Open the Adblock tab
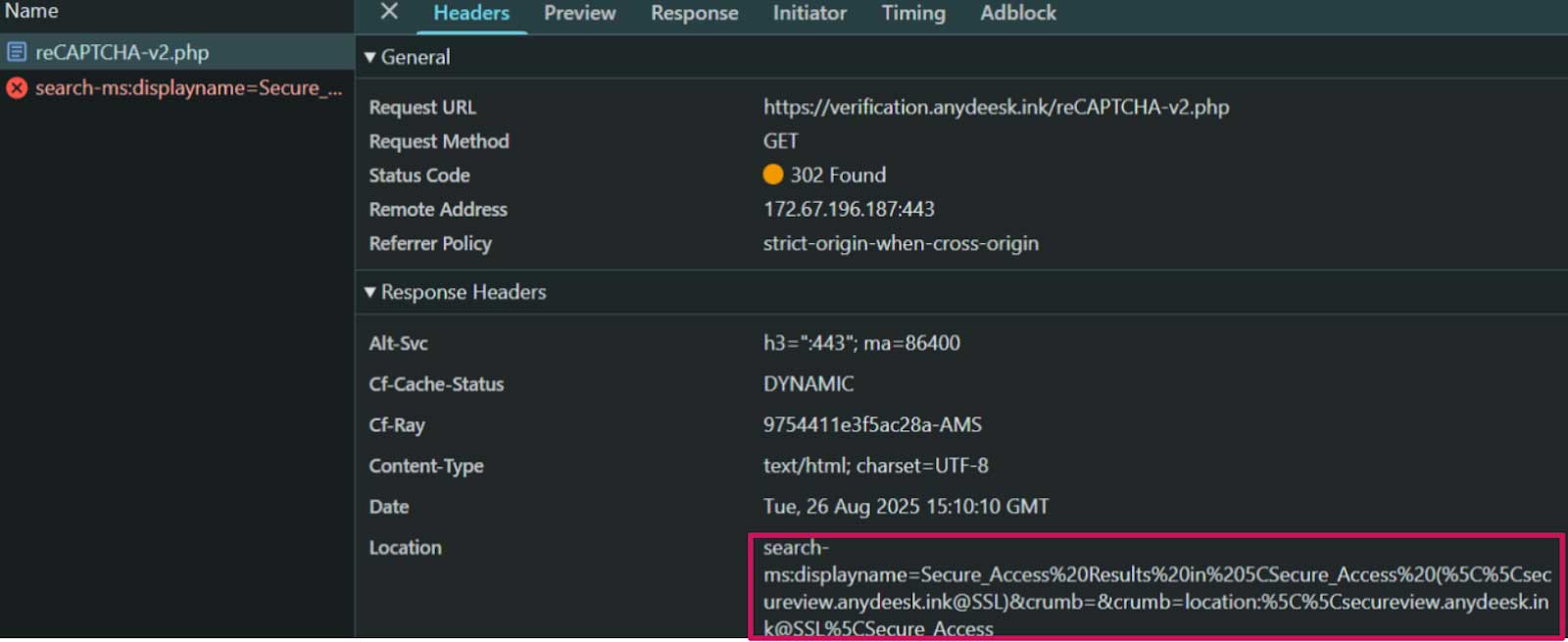 tap(1018, 13)
